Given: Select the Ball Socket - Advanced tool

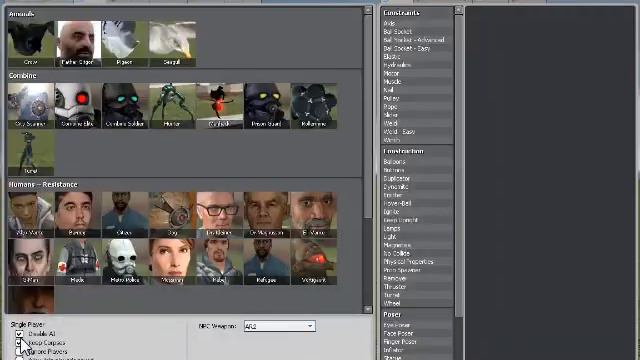Looking at the screenshot, I should [417, 40].
